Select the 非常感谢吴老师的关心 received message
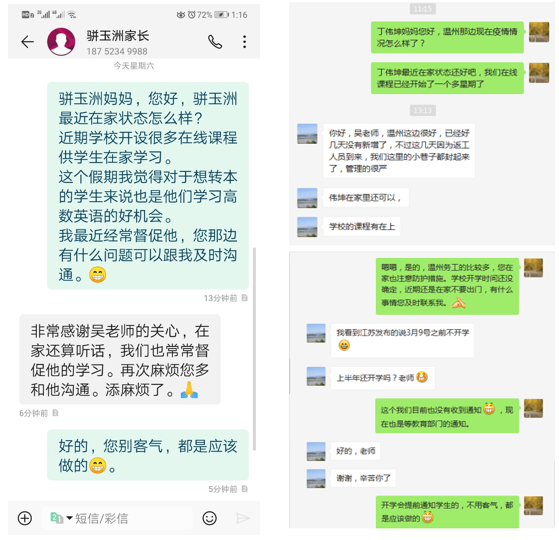Viewport: 559px width, 540px height. pos(120,359)
